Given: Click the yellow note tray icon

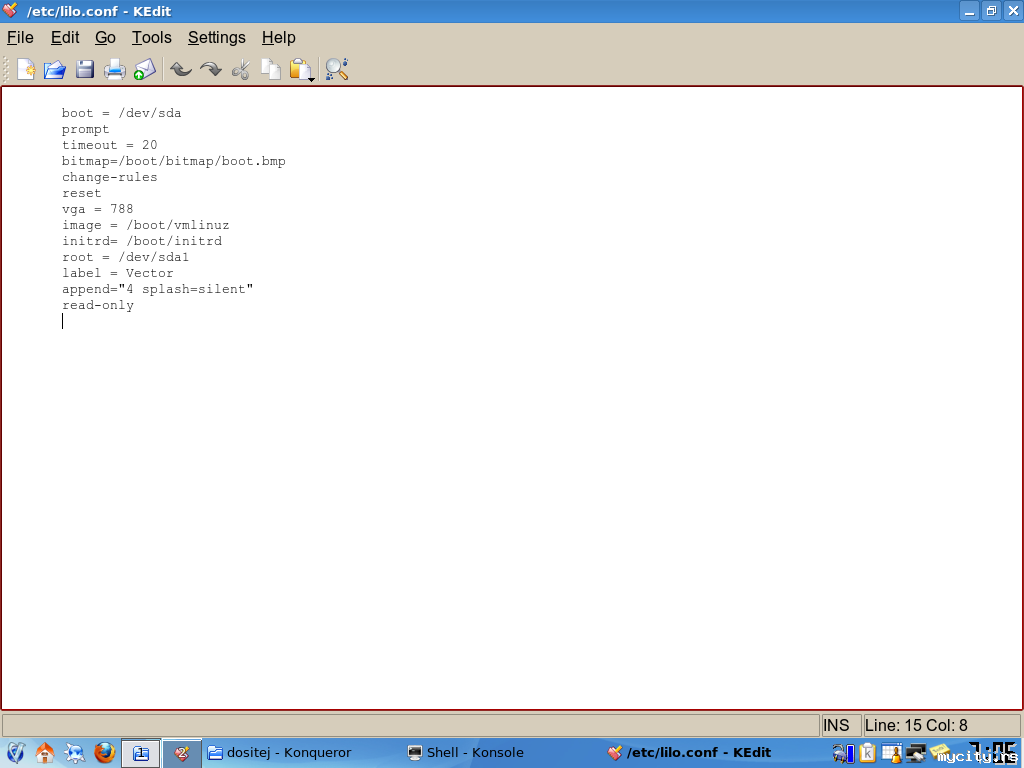Looking at the screenshot, I should pyautogui.click(x=939, y=751).
